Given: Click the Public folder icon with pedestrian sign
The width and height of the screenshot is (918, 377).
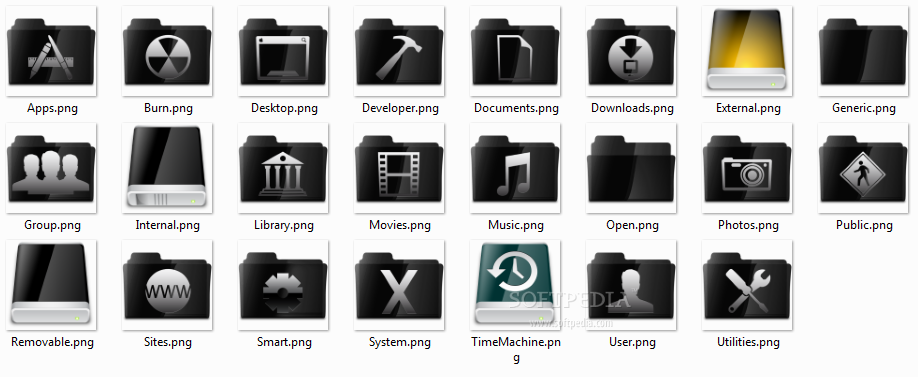Looking at the screenshot, I should tap(862, 168).
